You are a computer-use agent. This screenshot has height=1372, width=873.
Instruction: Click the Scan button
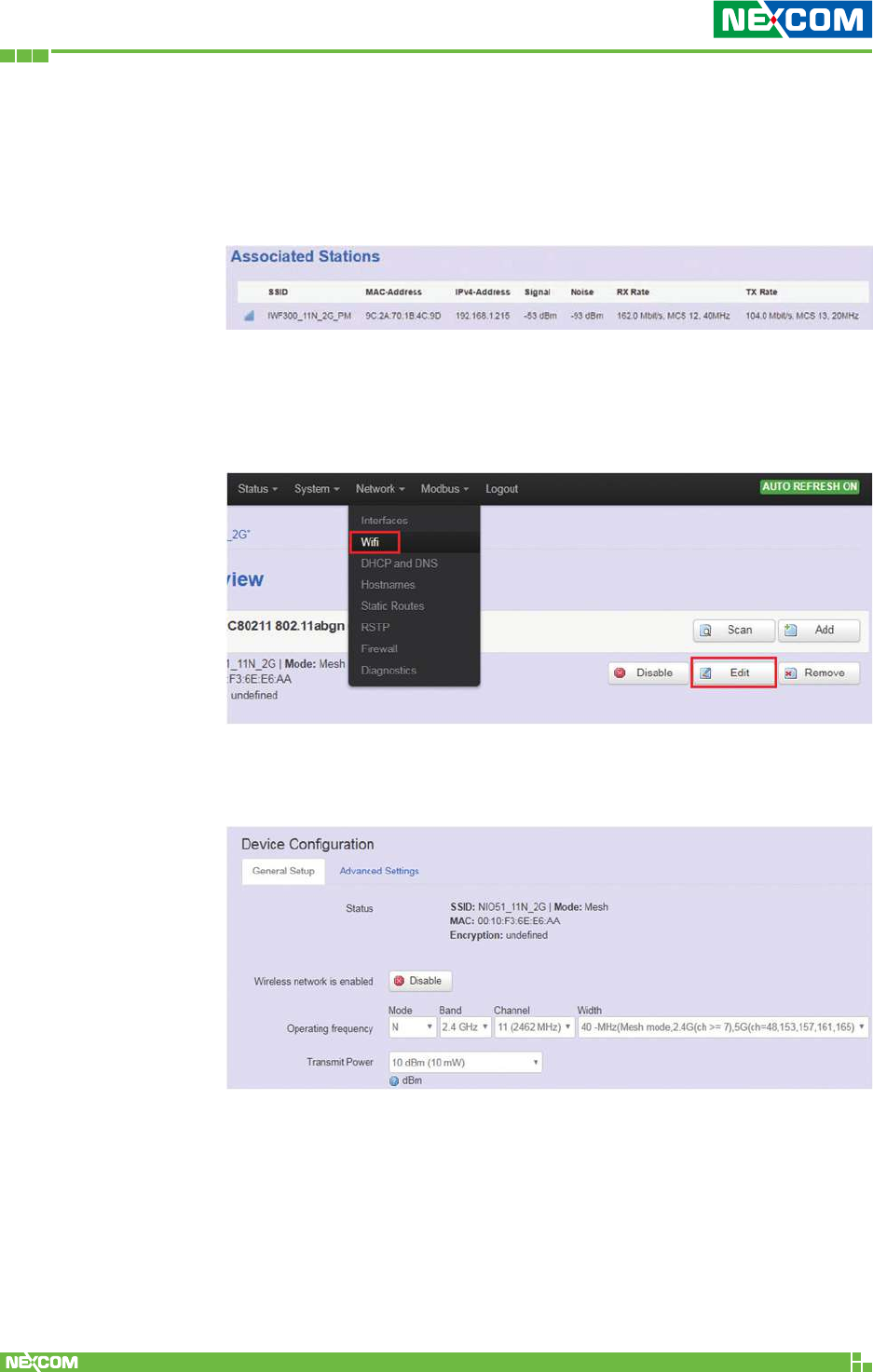click(x=734, y=631)
